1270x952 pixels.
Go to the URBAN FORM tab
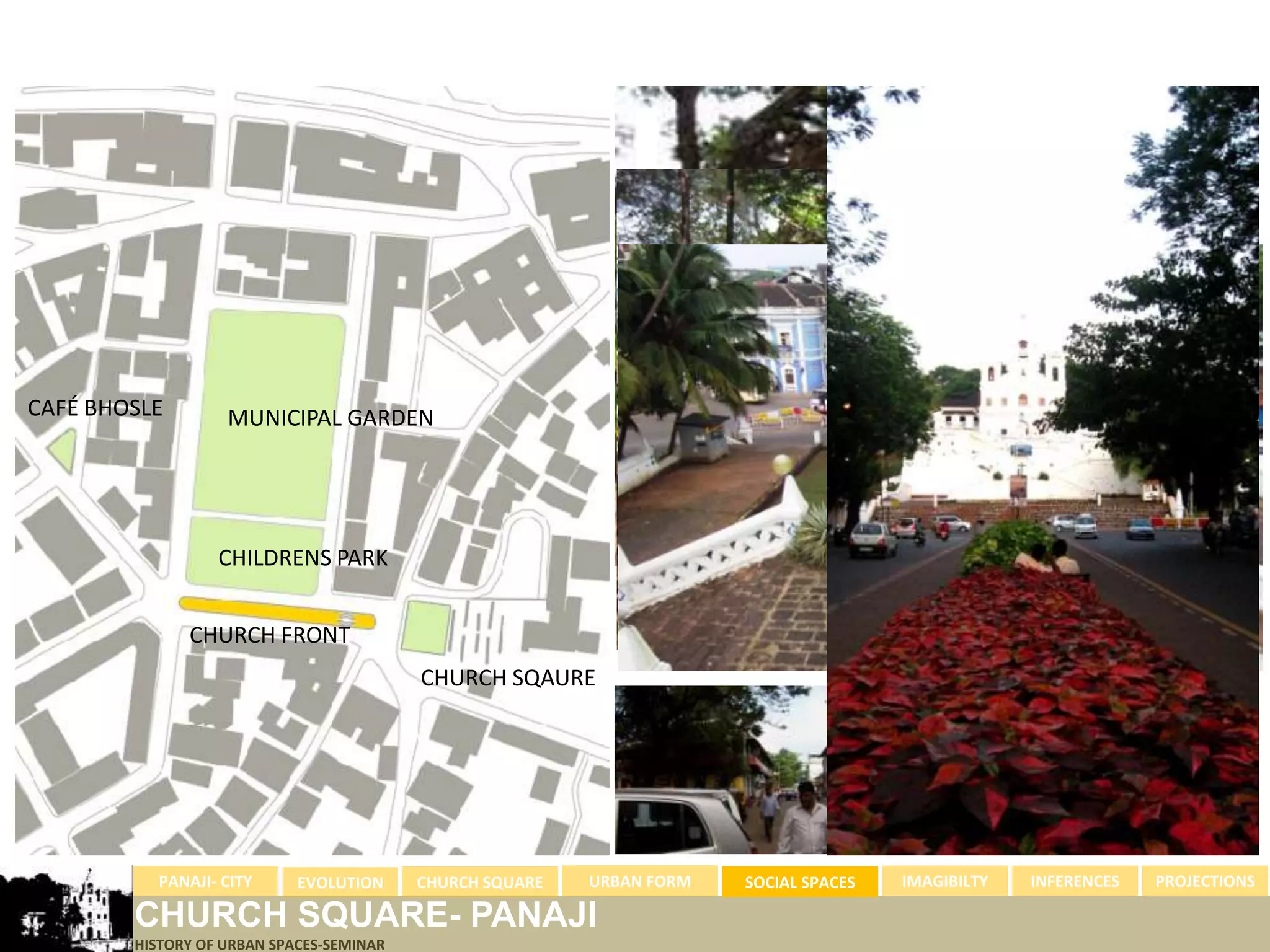pyautogui.click(x=640, y=881)
